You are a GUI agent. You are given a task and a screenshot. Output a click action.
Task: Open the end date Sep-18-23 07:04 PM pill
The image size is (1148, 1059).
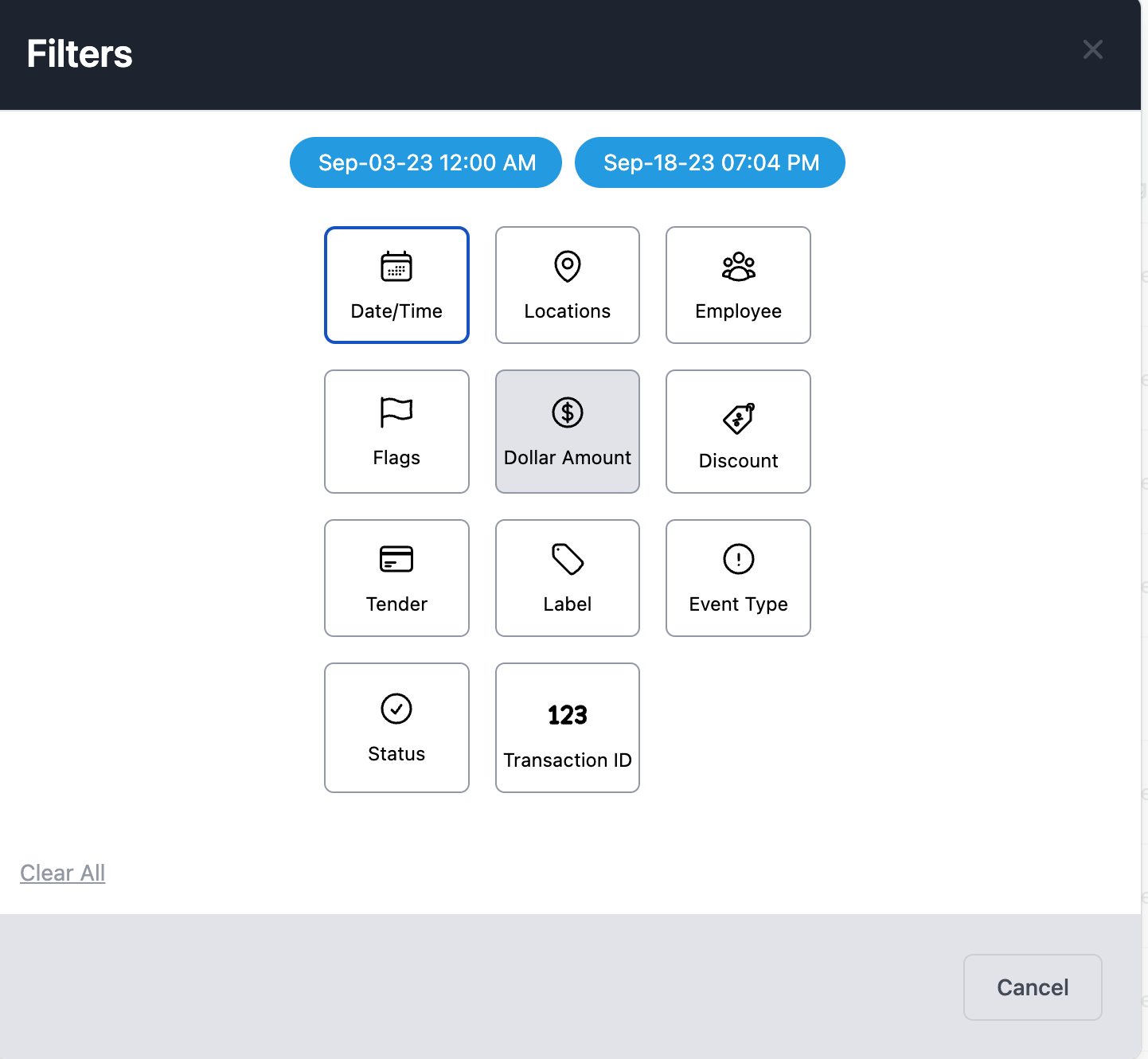click(x=710, y=162)
